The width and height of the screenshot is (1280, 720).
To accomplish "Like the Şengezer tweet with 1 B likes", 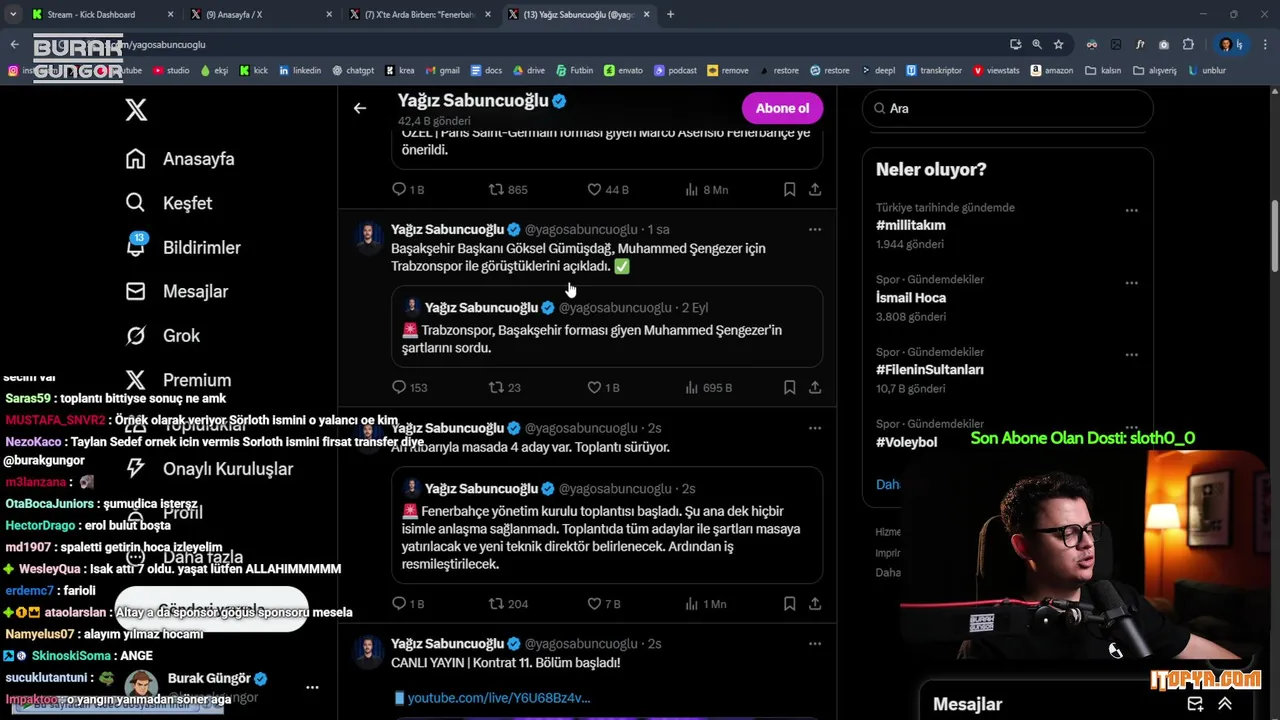I will 603,387.
